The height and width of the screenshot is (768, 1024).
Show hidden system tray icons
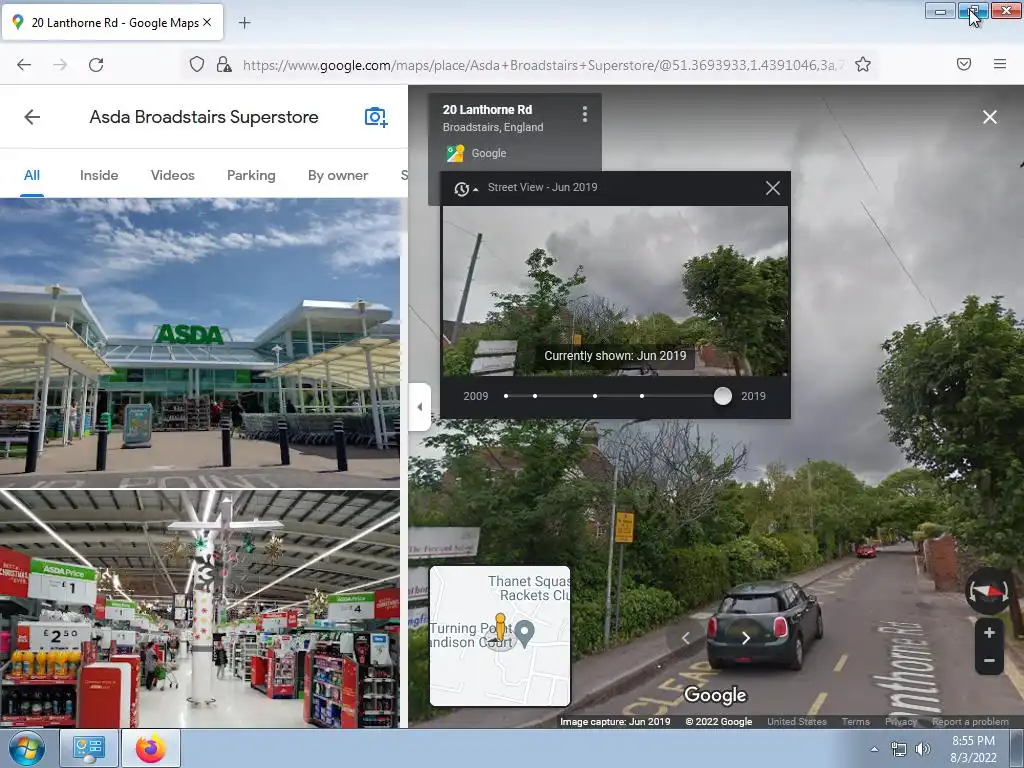(874, 749)
